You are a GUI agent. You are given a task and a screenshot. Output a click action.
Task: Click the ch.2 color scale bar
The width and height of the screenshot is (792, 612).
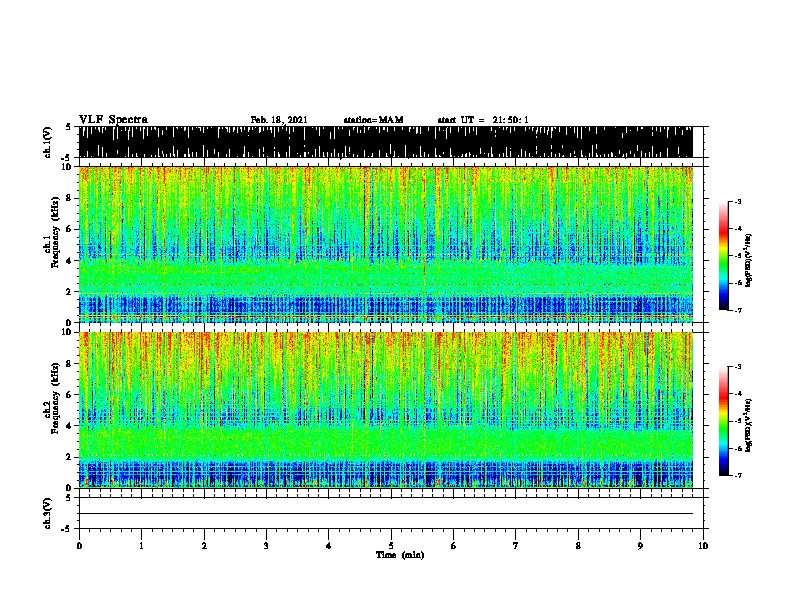point(724,421)
